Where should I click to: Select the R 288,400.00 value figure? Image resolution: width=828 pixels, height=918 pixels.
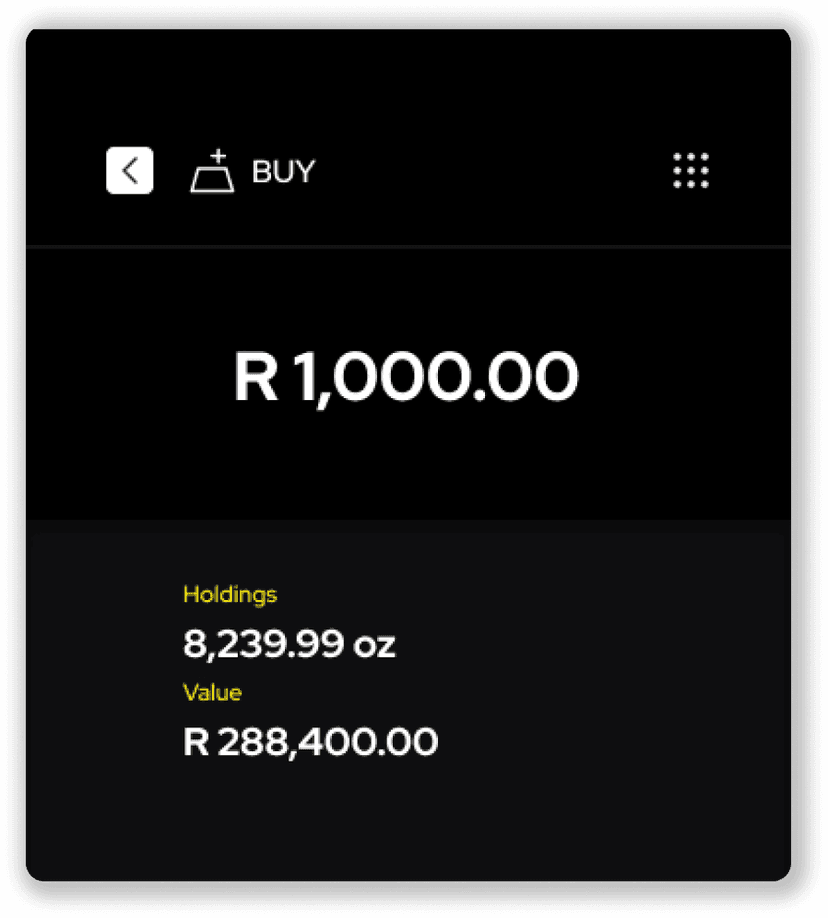click(310, 742)
